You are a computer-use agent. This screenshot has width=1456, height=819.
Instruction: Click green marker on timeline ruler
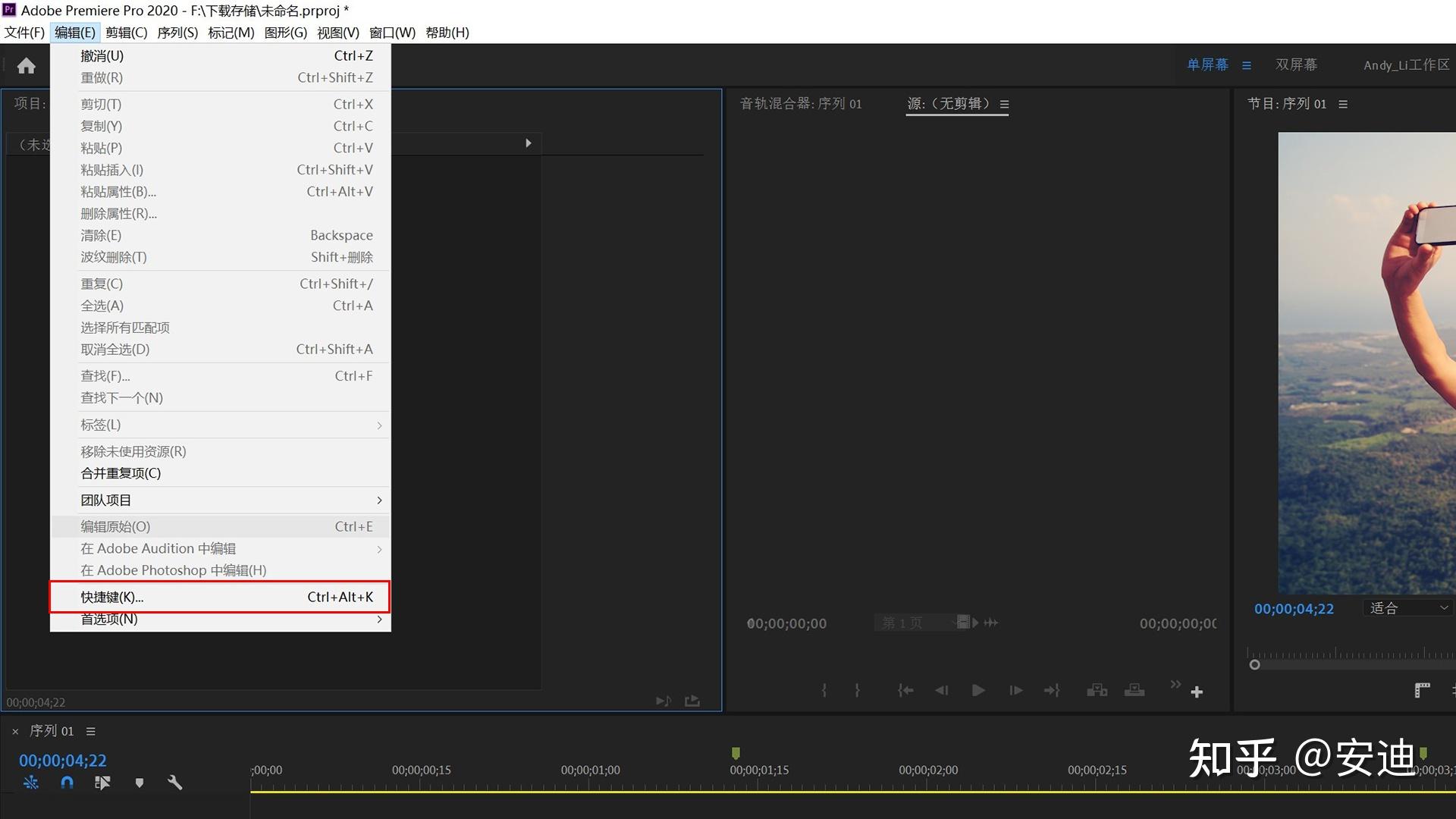tap(735, 753)
